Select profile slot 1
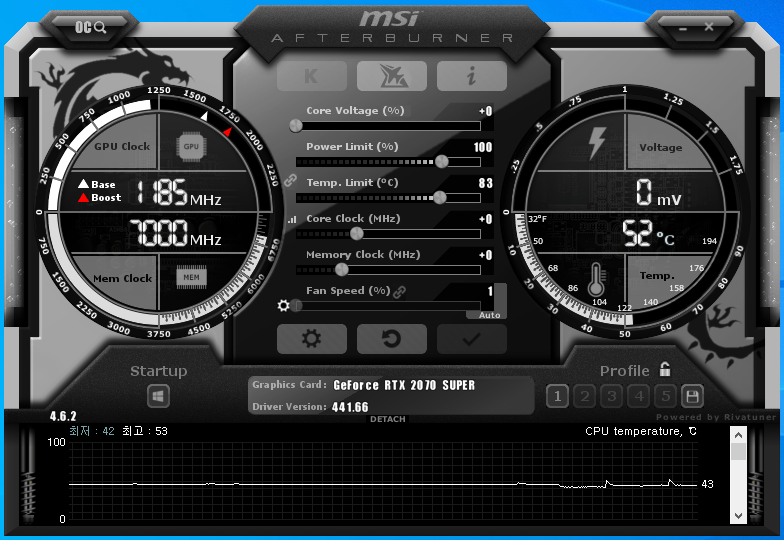Image resolution: width=784 pixels, height=540 pixels. click(558, 397)
